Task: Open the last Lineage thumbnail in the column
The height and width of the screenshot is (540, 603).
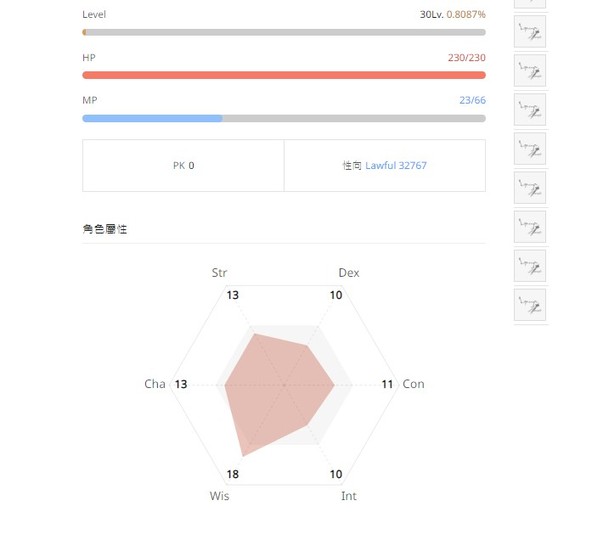Action: (530, 305)
